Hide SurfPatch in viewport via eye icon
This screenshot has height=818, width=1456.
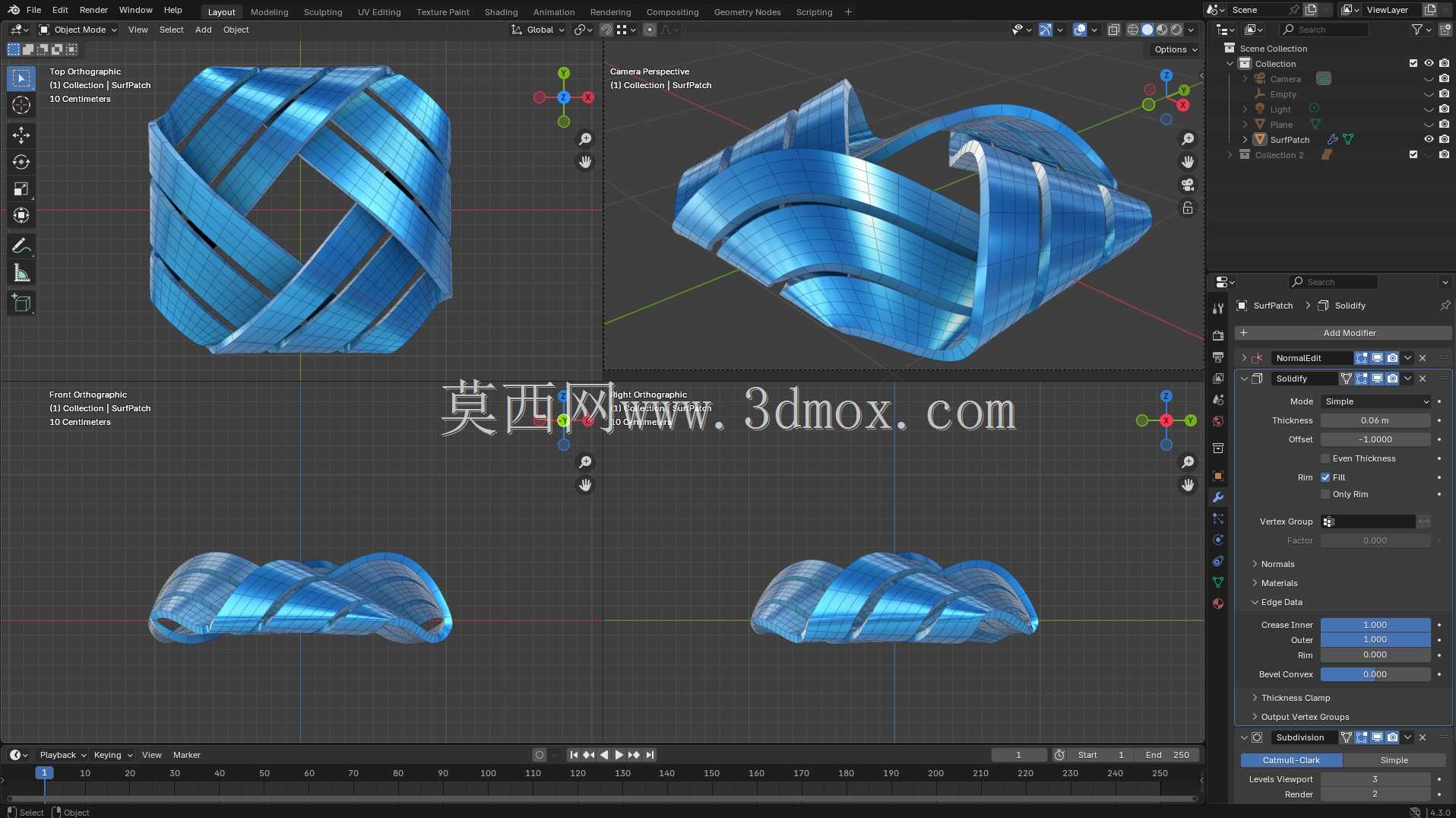click(x=1429, y=139)
